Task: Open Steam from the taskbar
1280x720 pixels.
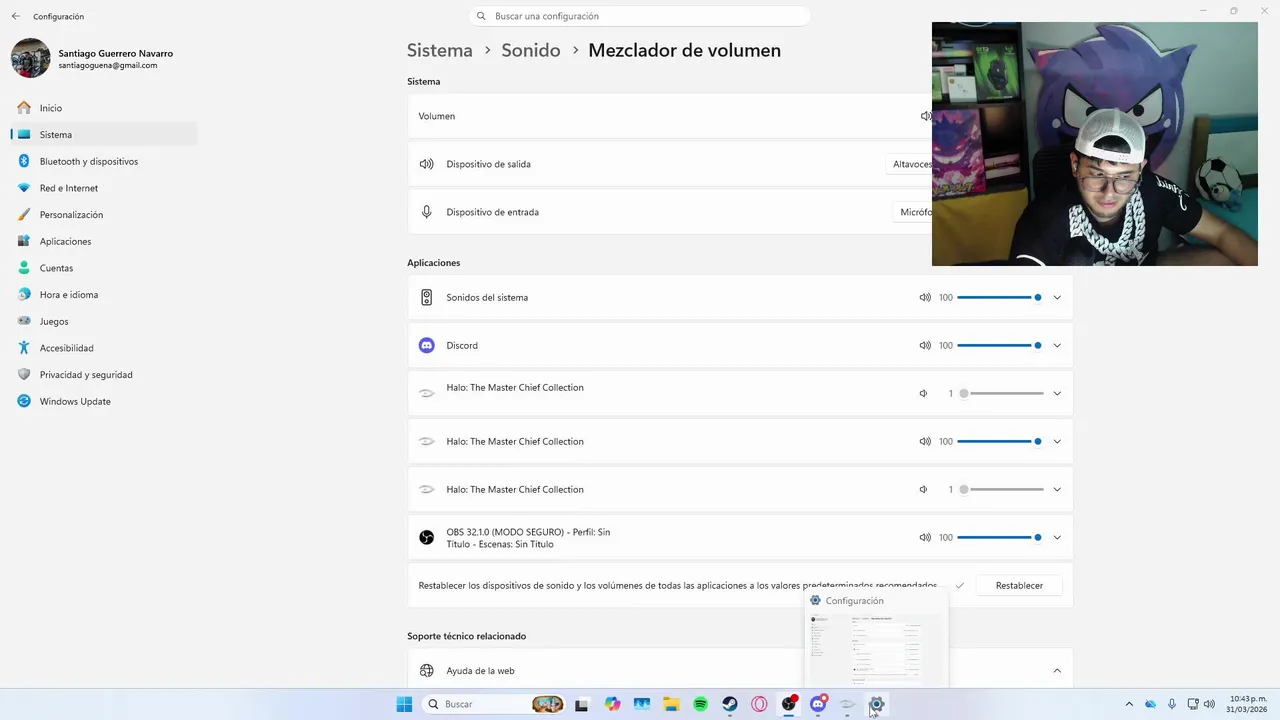Action: coord(730,704)
